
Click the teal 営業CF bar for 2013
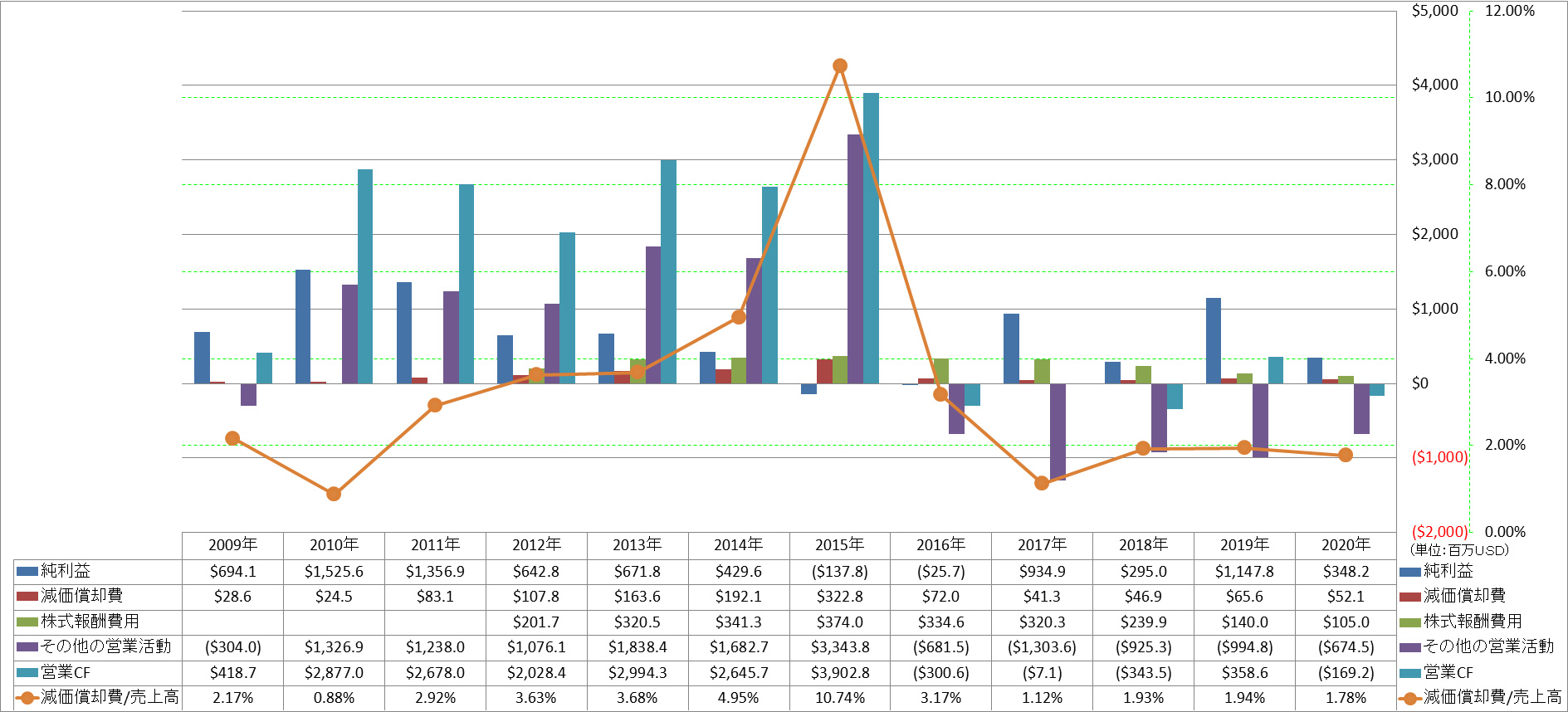tap(668, 272)
